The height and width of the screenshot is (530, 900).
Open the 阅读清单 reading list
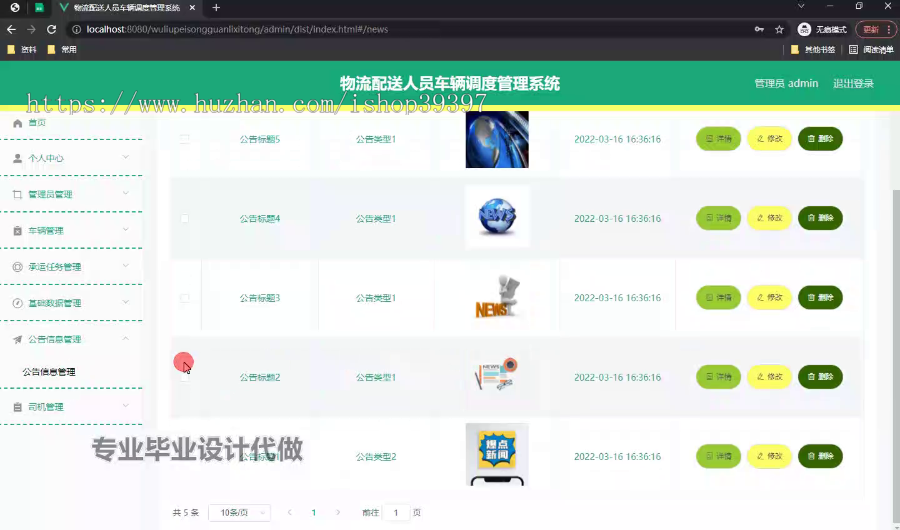[x=871, y=49]
